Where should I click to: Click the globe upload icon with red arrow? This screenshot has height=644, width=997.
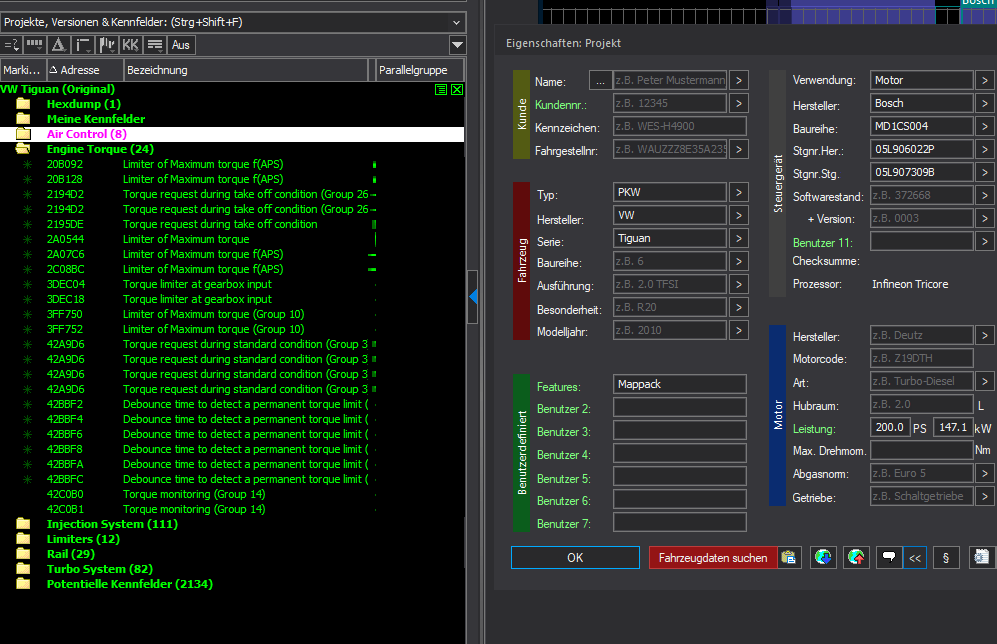coord(856,558)
